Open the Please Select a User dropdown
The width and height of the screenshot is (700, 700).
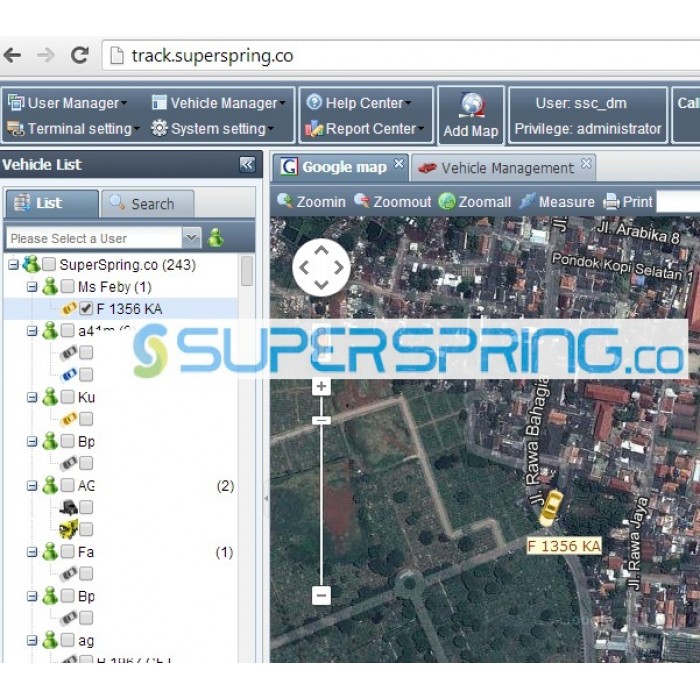(191, 238)
